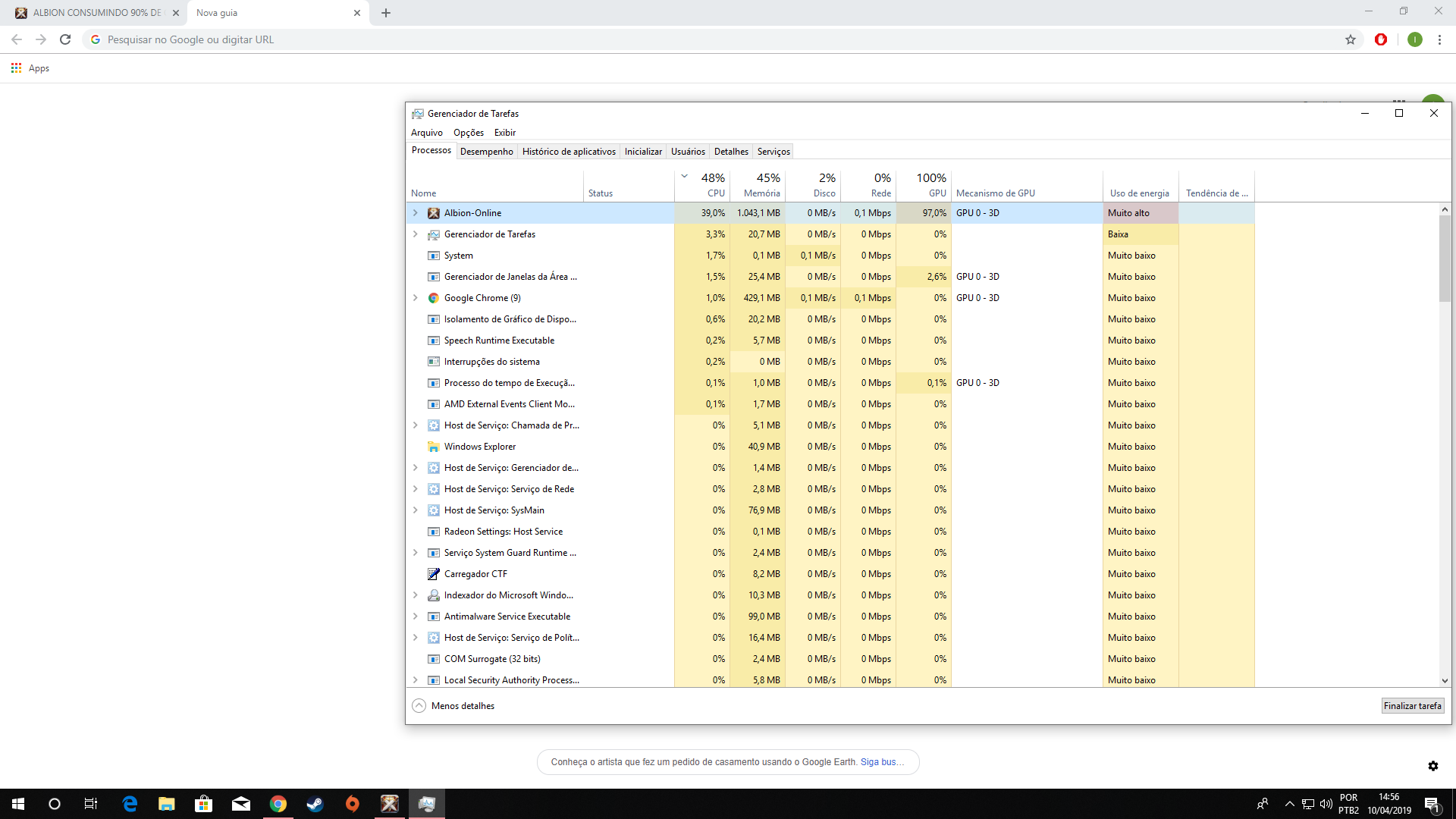Open the Arquivo menu
This screenshot has height=819, width=1456.
pos(427,133)
